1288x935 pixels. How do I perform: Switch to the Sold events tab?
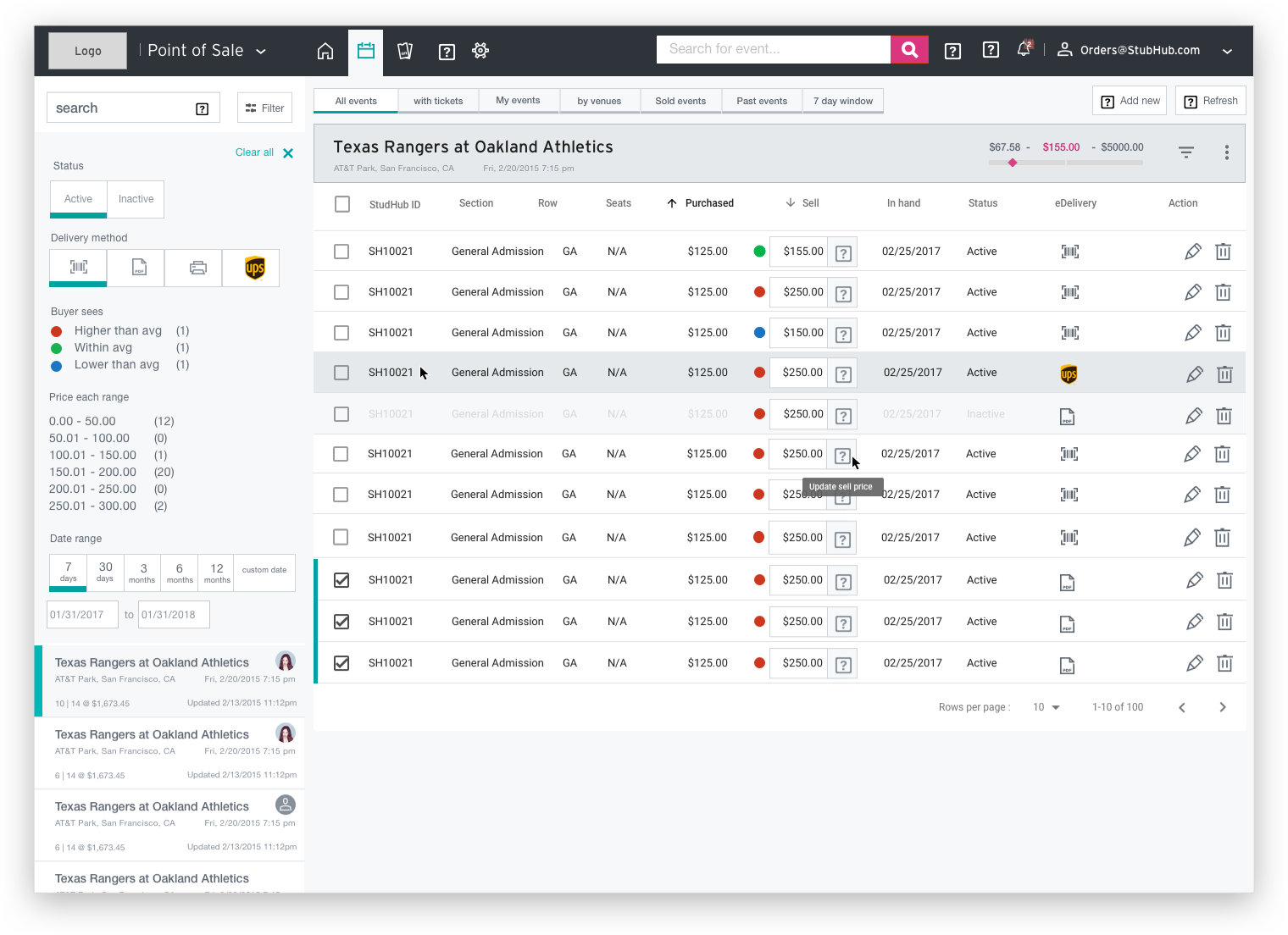coord(680,101)
